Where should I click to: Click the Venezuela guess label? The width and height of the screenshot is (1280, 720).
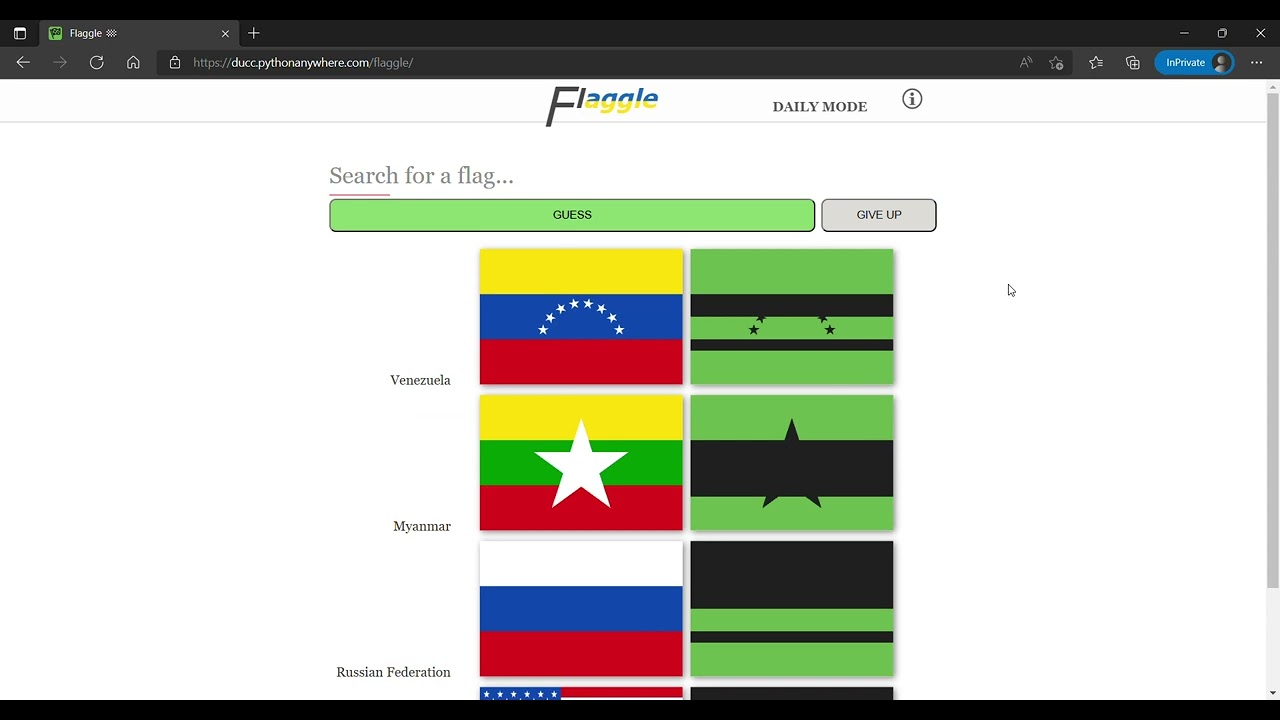[x=420, y=380]
